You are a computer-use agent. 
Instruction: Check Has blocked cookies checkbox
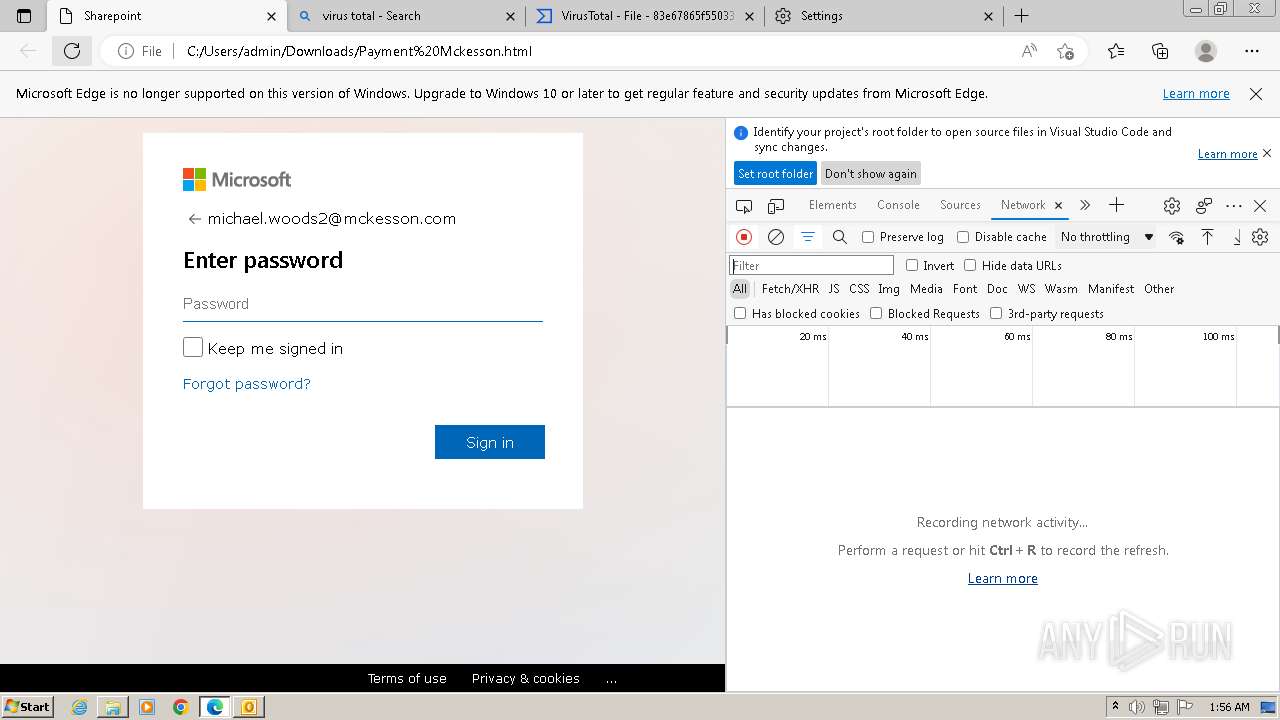coord(740,313)
